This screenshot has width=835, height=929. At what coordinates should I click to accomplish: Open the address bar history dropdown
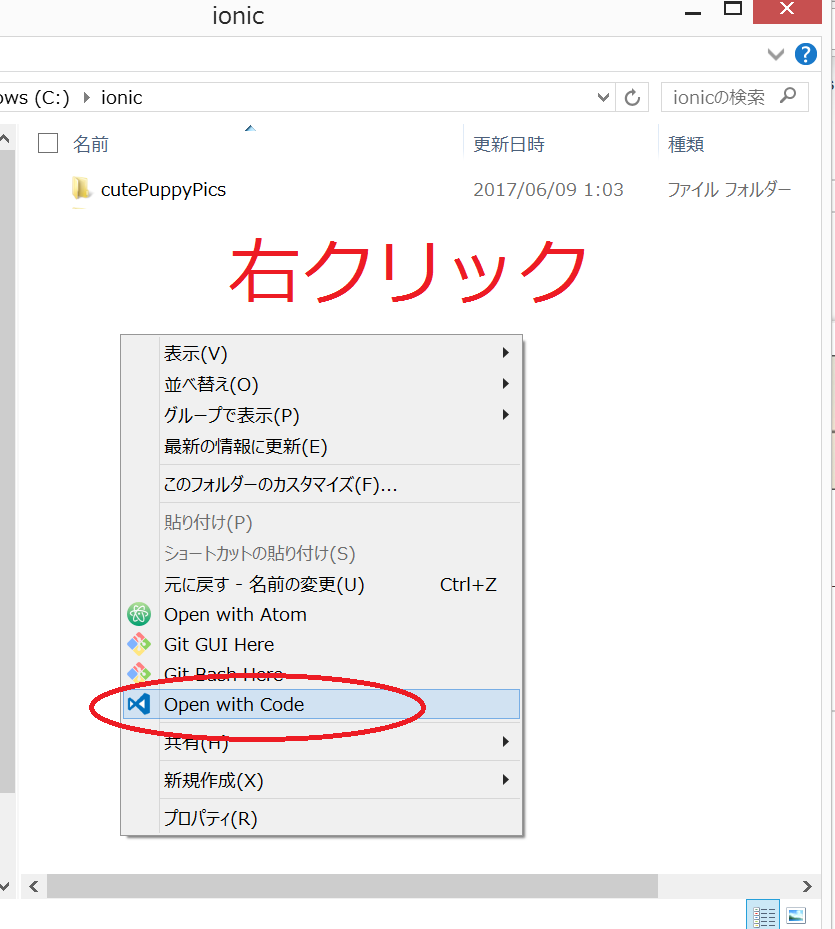pyautogui.click(x=603, y=97)
